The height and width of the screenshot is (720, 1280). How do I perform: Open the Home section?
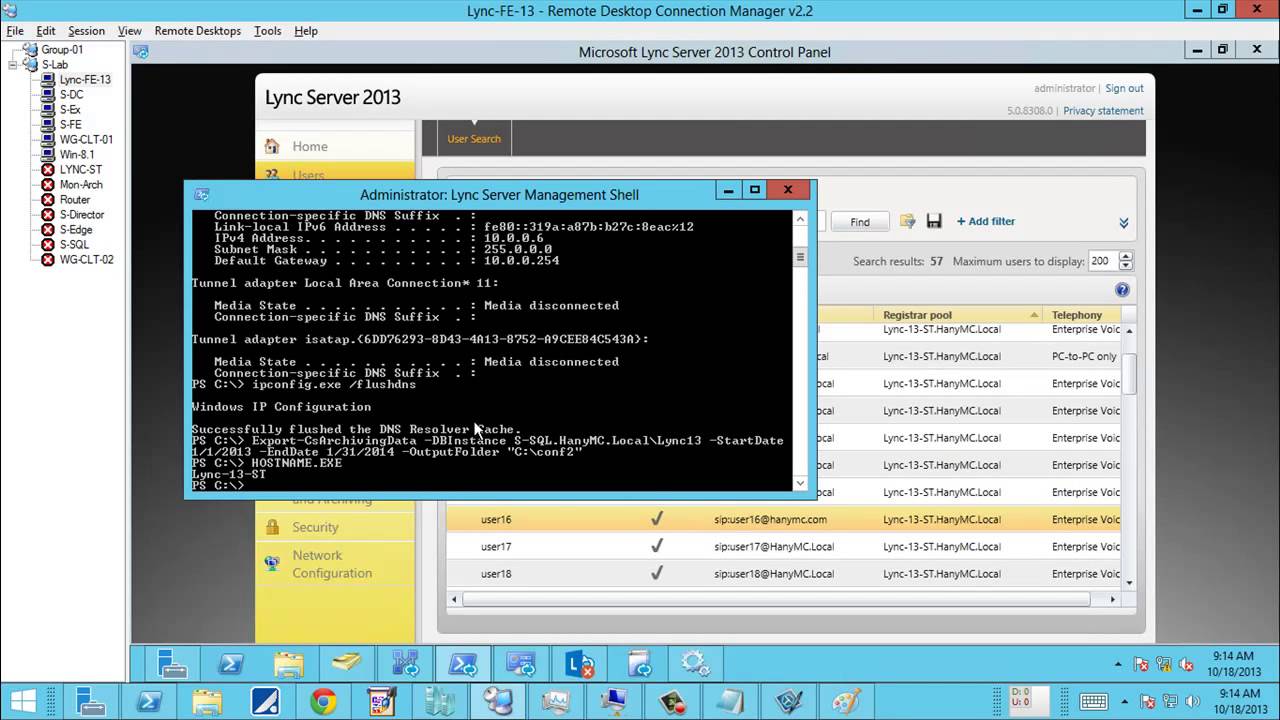coord(310,146)
